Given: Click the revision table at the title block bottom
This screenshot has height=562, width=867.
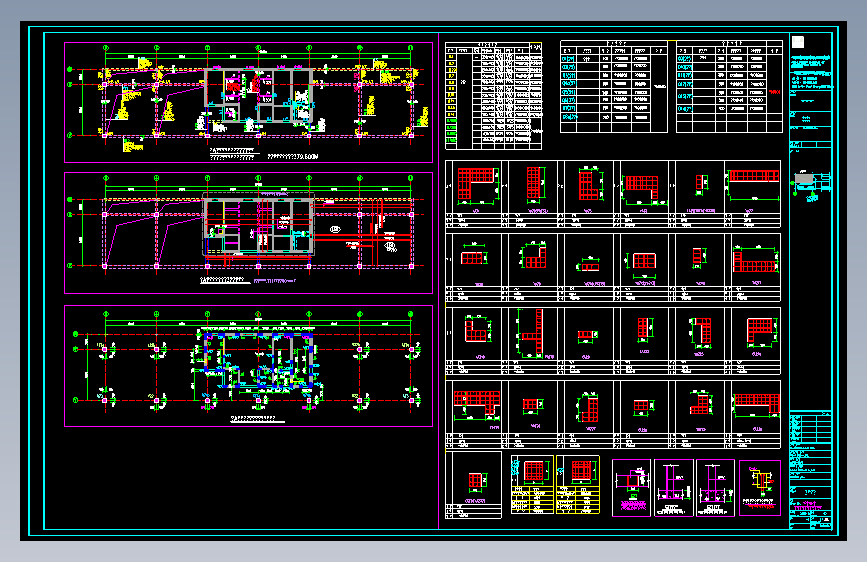Looking at the screenshot, I should coord(811,426).
